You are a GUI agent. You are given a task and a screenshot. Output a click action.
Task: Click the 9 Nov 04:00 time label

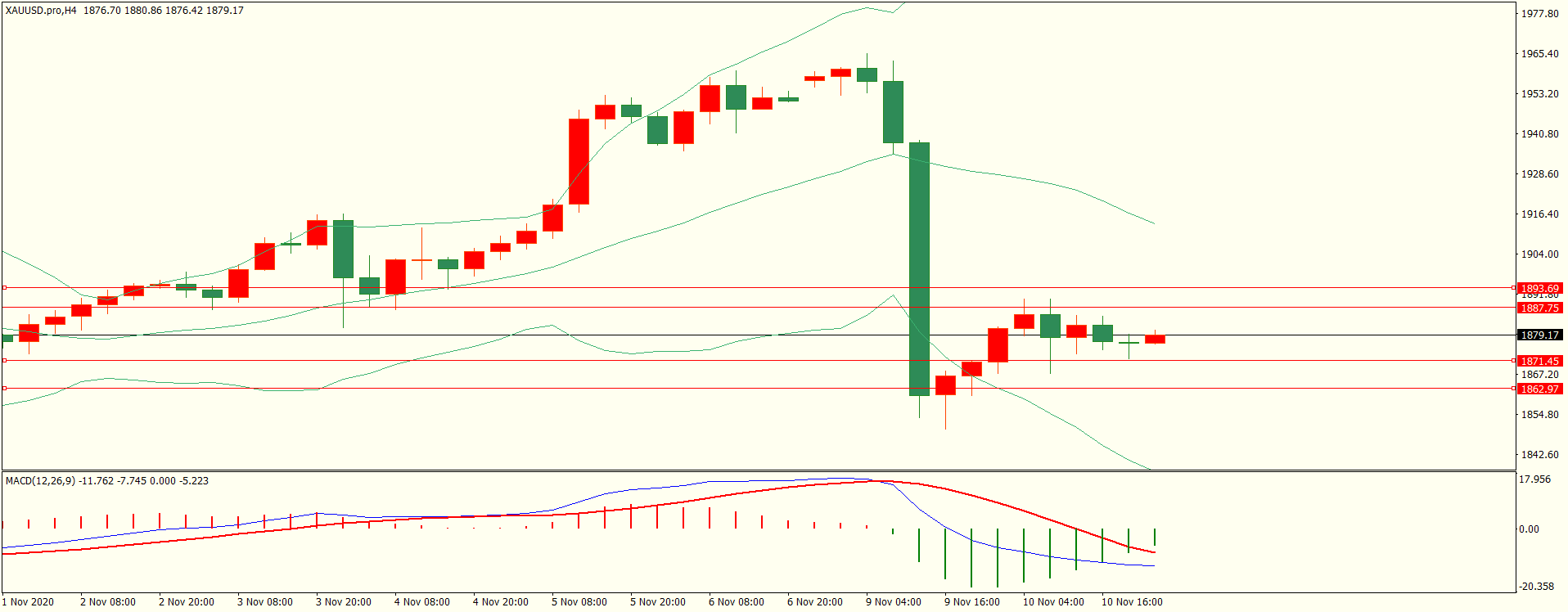click(894, 602)
